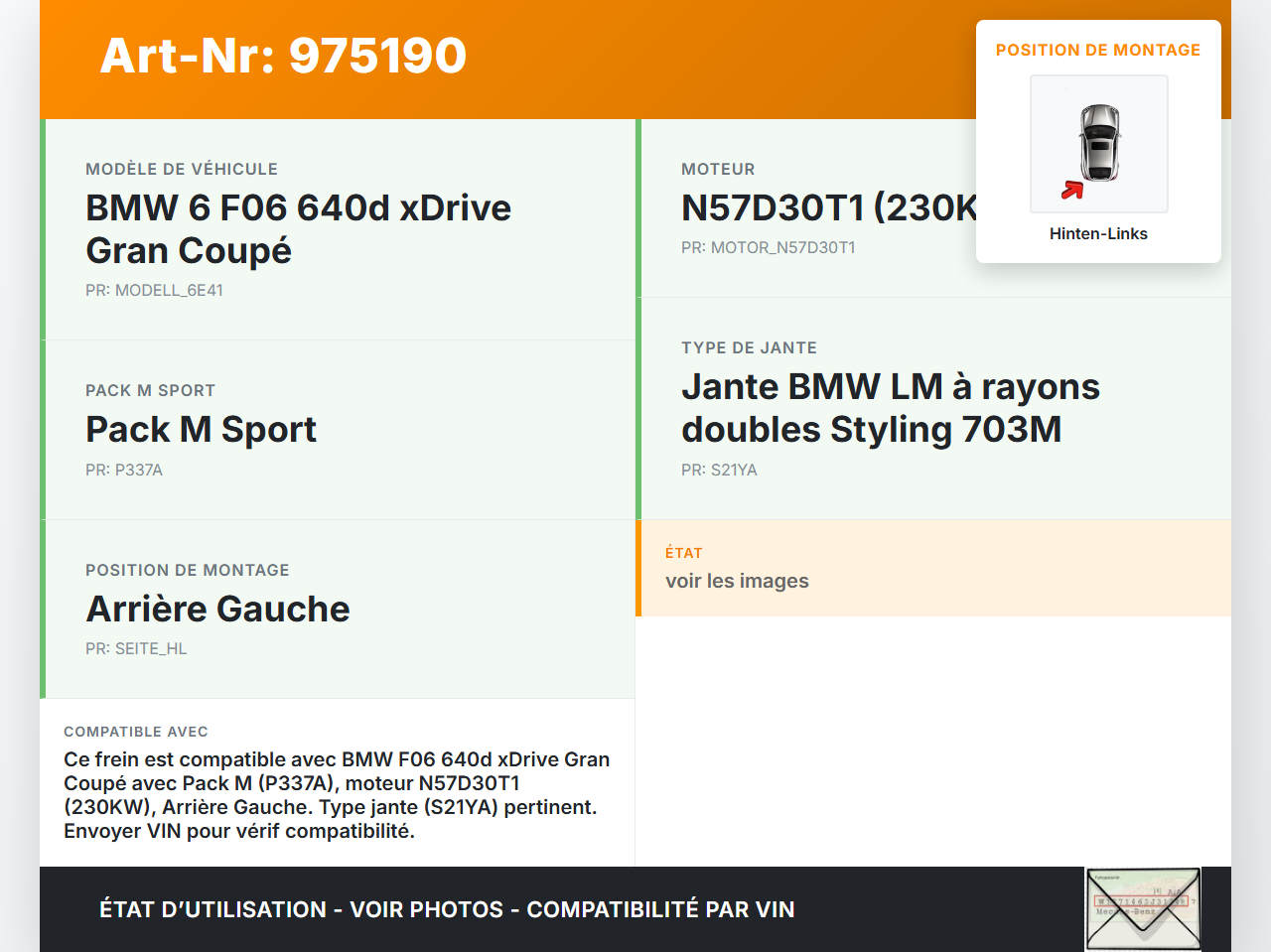Click the PR: MODELL_6E41 code
The image size is (1271, 952).
pyautogui.click(x=154, y=290)
